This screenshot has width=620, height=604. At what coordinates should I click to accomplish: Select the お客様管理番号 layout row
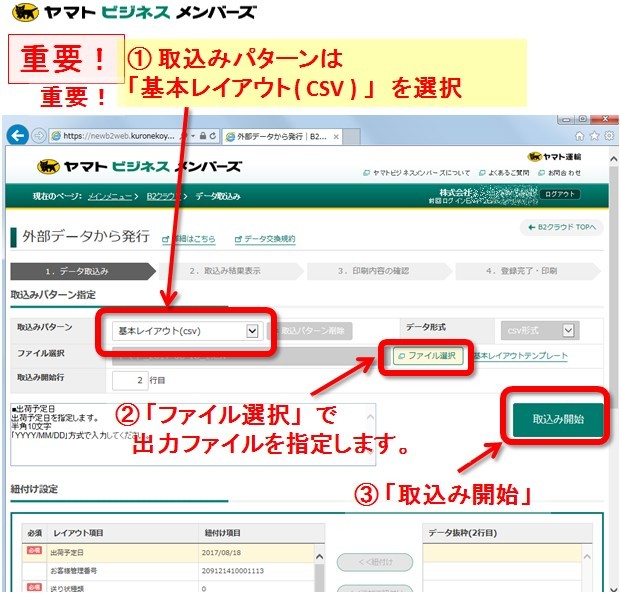pos(170,571)
